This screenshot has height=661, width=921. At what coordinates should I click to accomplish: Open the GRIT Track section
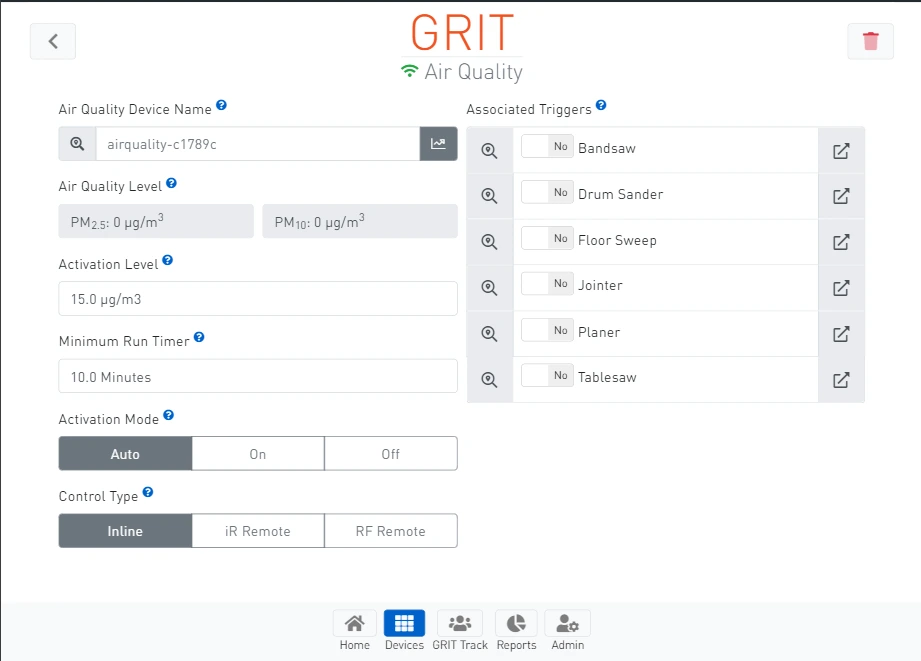point(460,631)
